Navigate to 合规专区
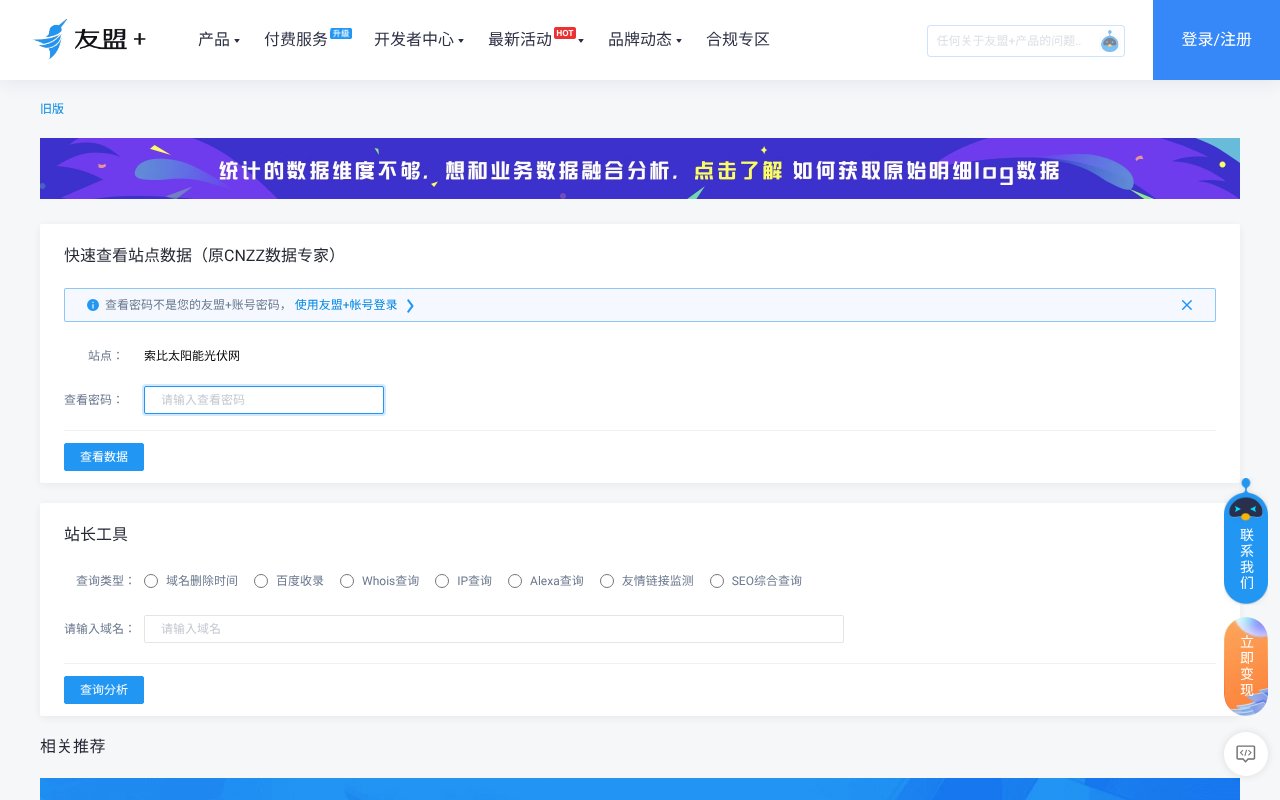The image size is (1280, 800). (737, 40)
